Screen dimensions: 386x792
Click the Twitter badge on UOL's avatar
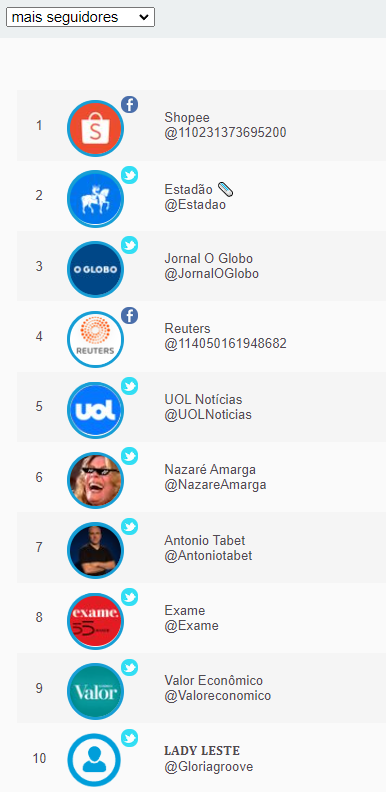(x=130, y=386)
